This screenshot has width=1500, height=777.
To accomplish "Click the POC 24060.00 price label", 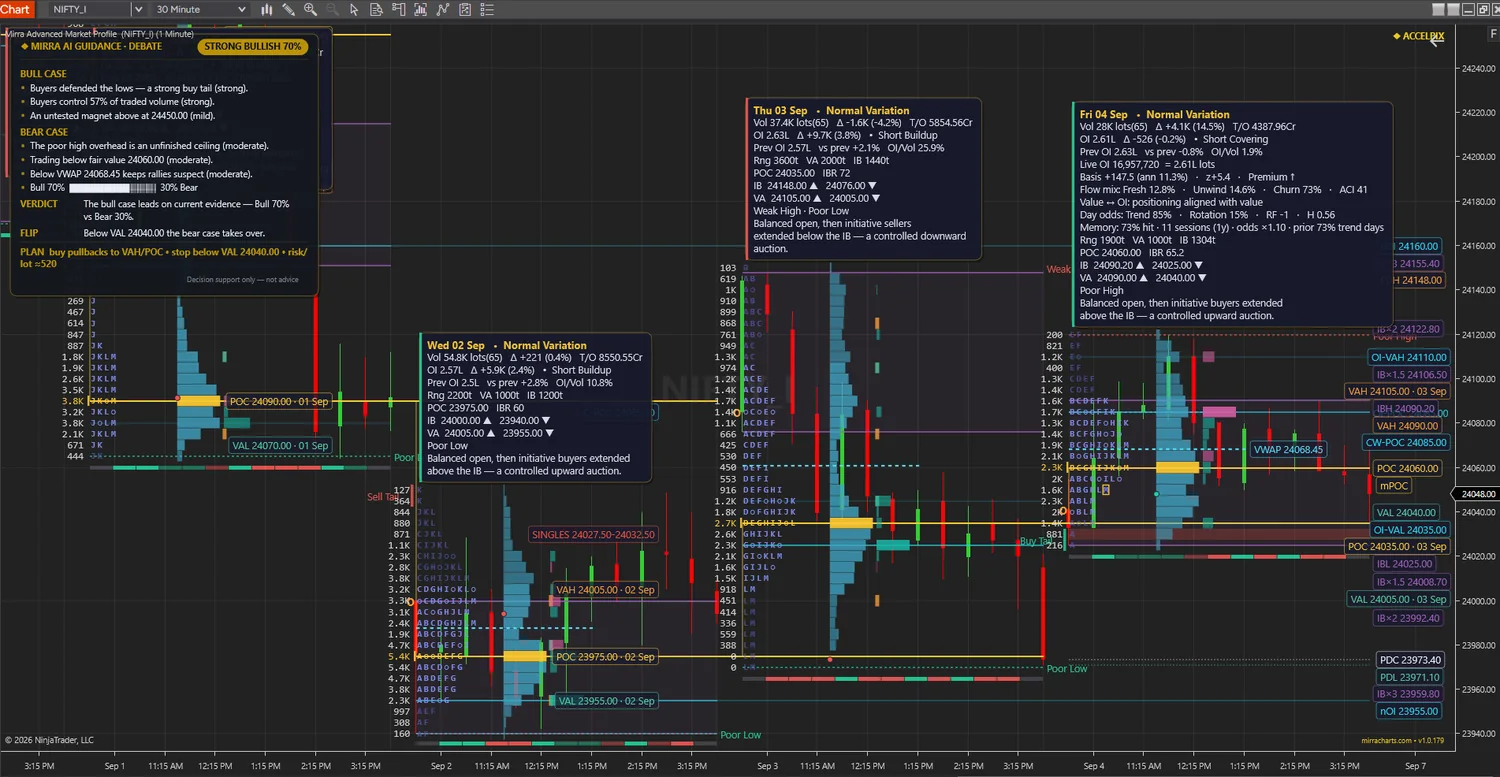I will click(1407, 468).
